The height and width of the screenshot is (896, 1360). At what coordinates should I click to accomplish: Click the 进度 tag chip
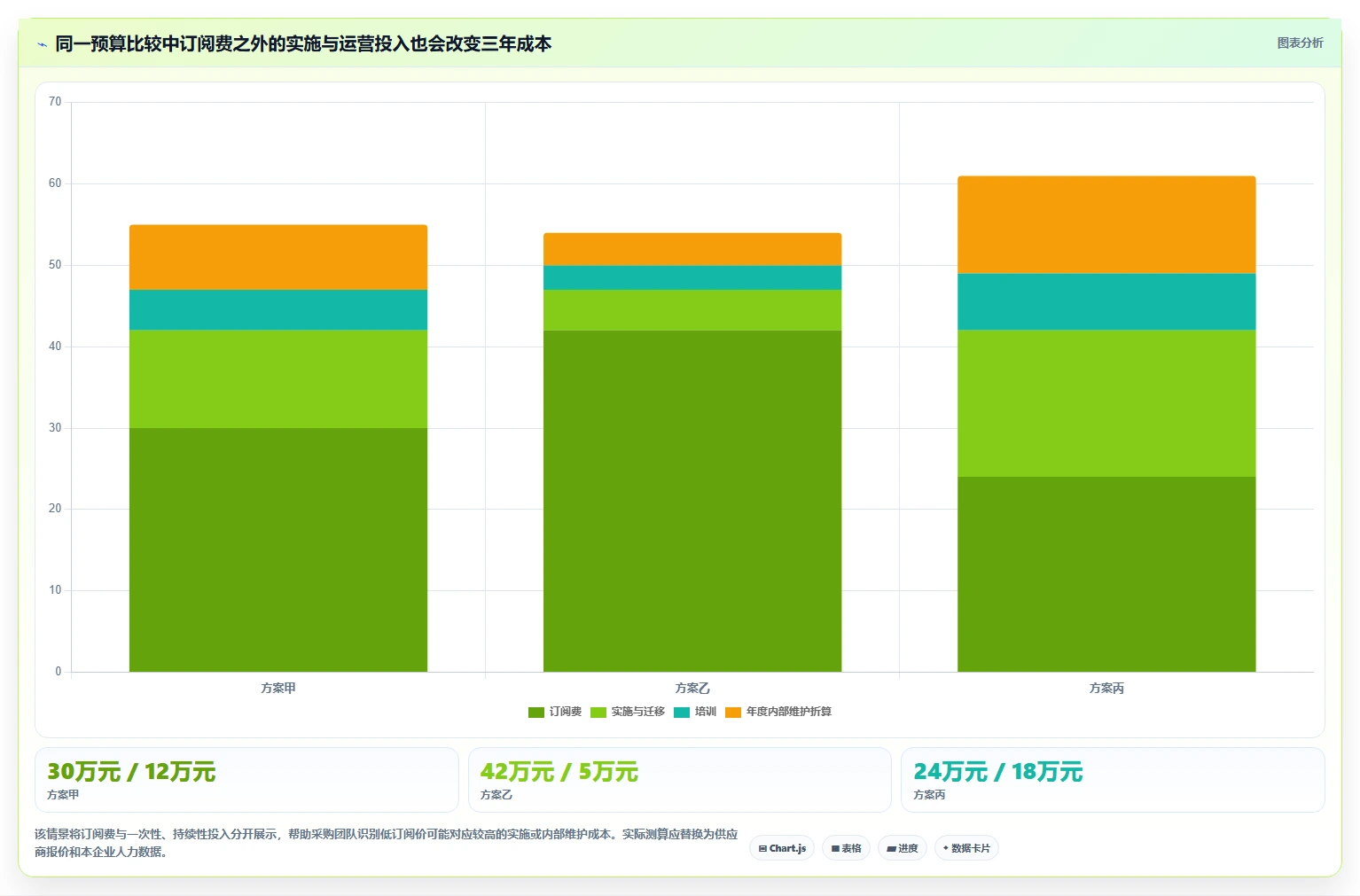[x=903, y=848]
